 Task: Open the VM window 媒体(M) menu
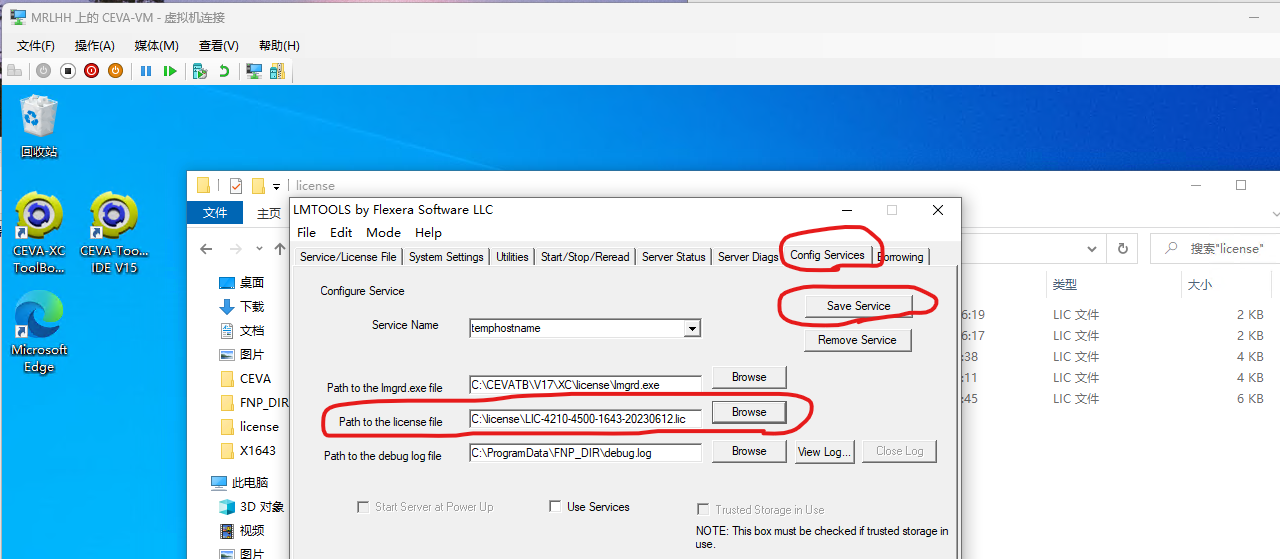point(156,46)
